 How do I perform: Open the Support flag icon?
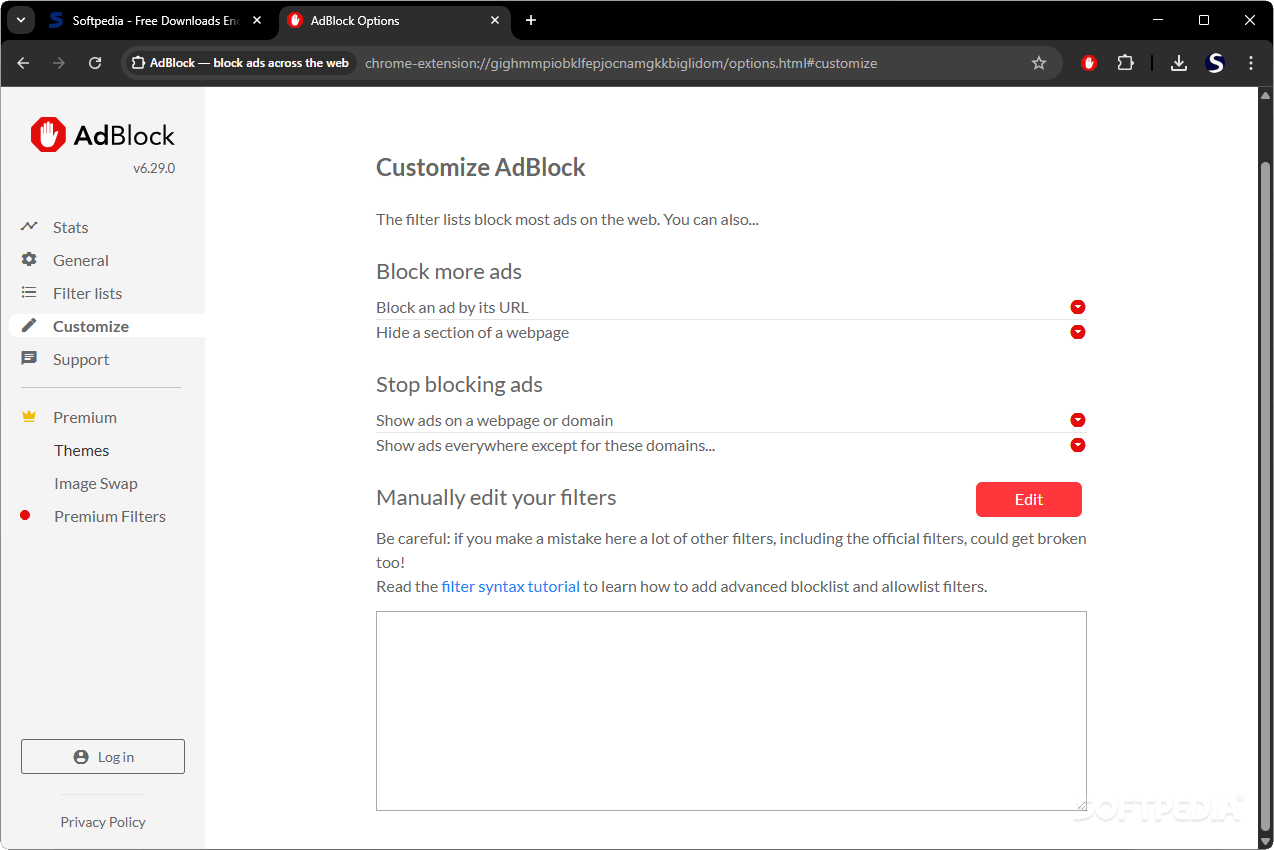tap(30, 359)
